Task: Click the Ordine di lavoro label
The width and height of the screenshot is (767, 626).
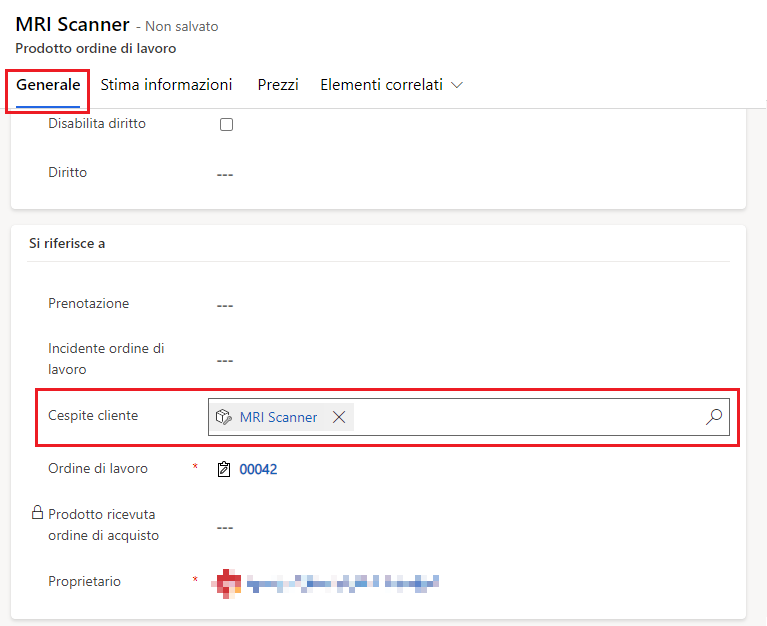Action: [x=98, y=469]
